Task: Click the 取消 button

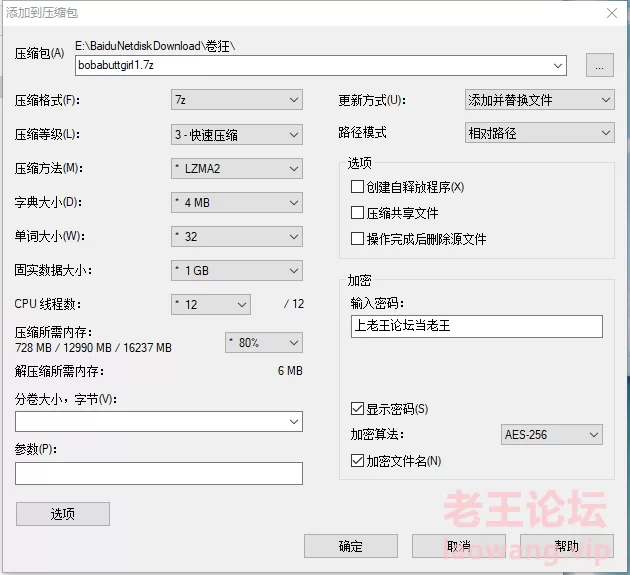Action: (458, 546)
